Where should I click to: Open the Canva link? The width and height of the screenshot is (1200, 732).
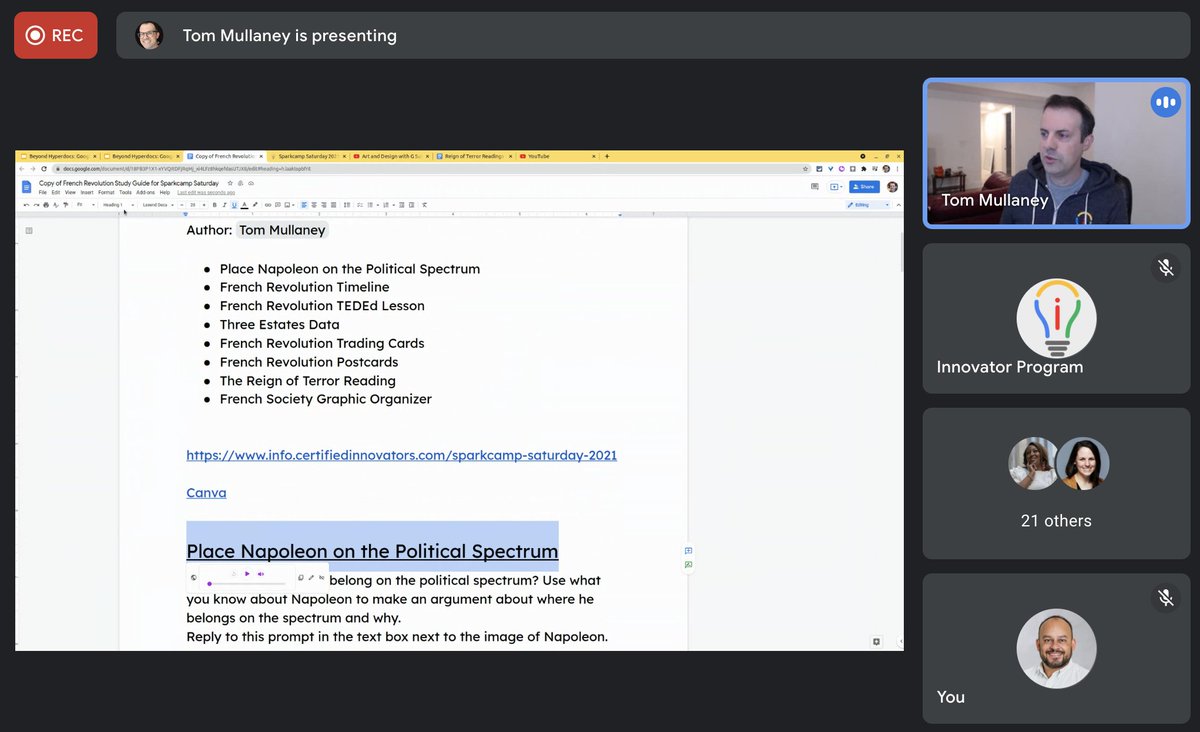coord(206,493)
